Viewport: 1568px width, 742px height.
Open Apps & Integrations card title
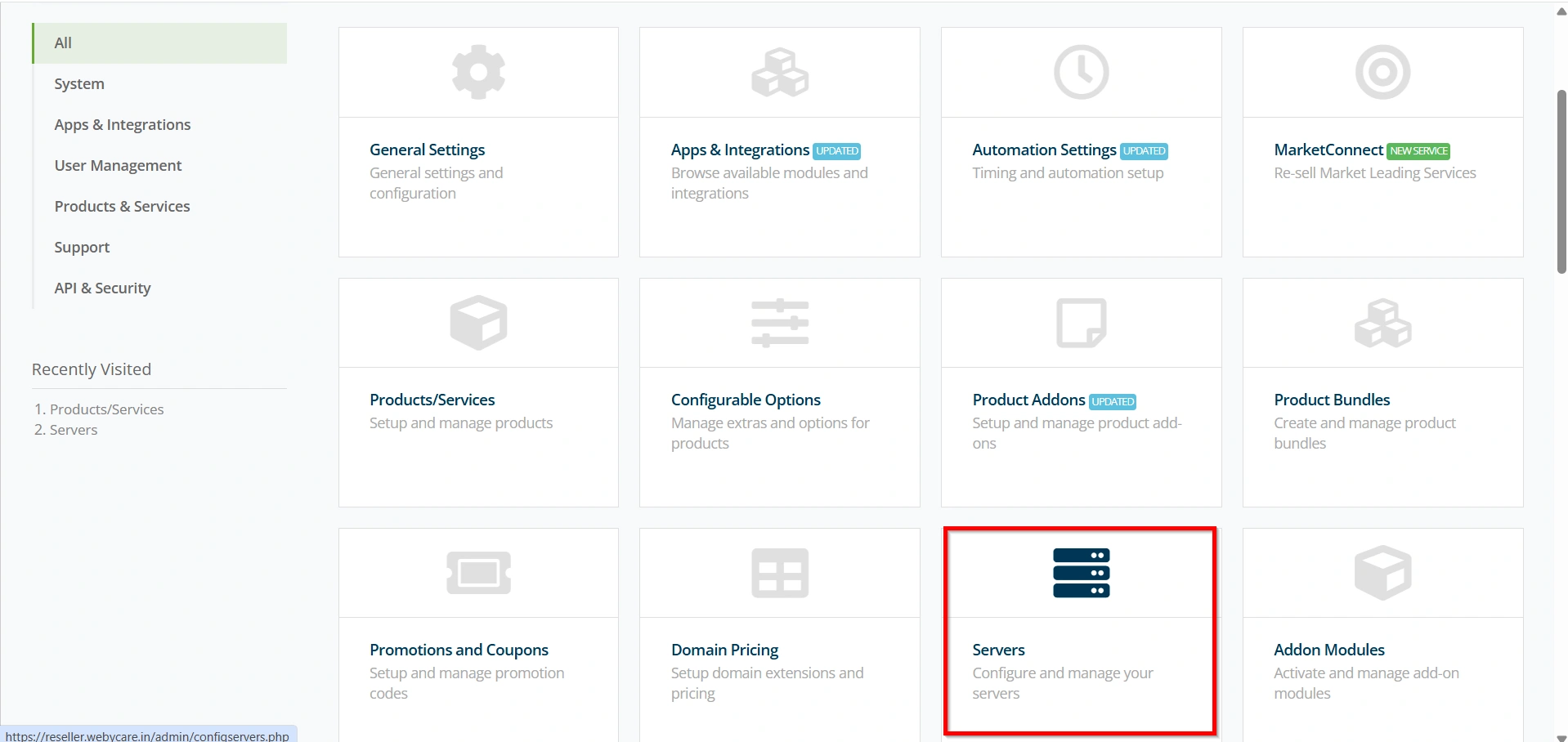pyautogui.click(x=740, y=150)
